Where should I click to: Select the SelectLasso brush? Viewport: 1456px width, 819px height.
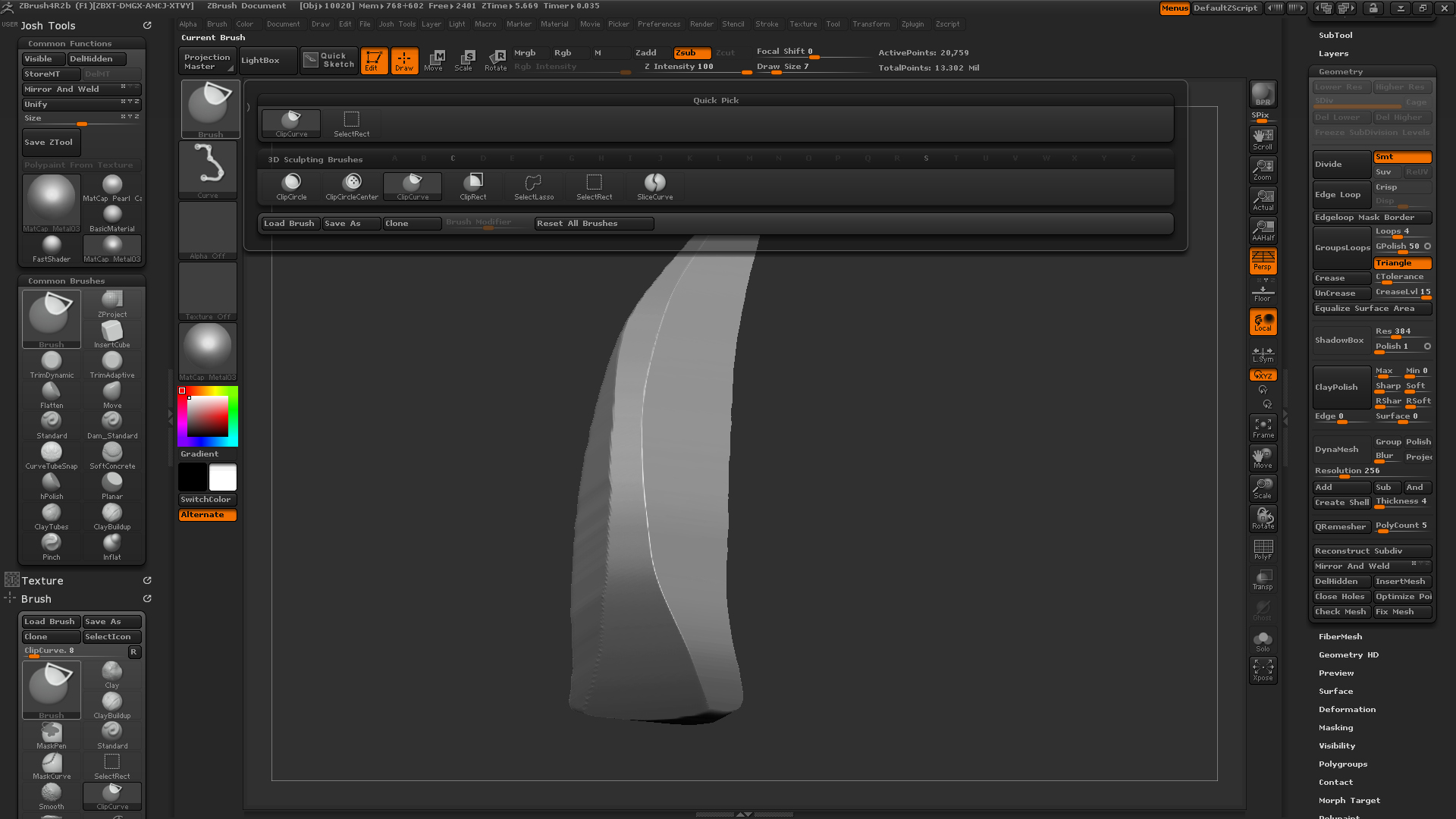click(534, 187)
